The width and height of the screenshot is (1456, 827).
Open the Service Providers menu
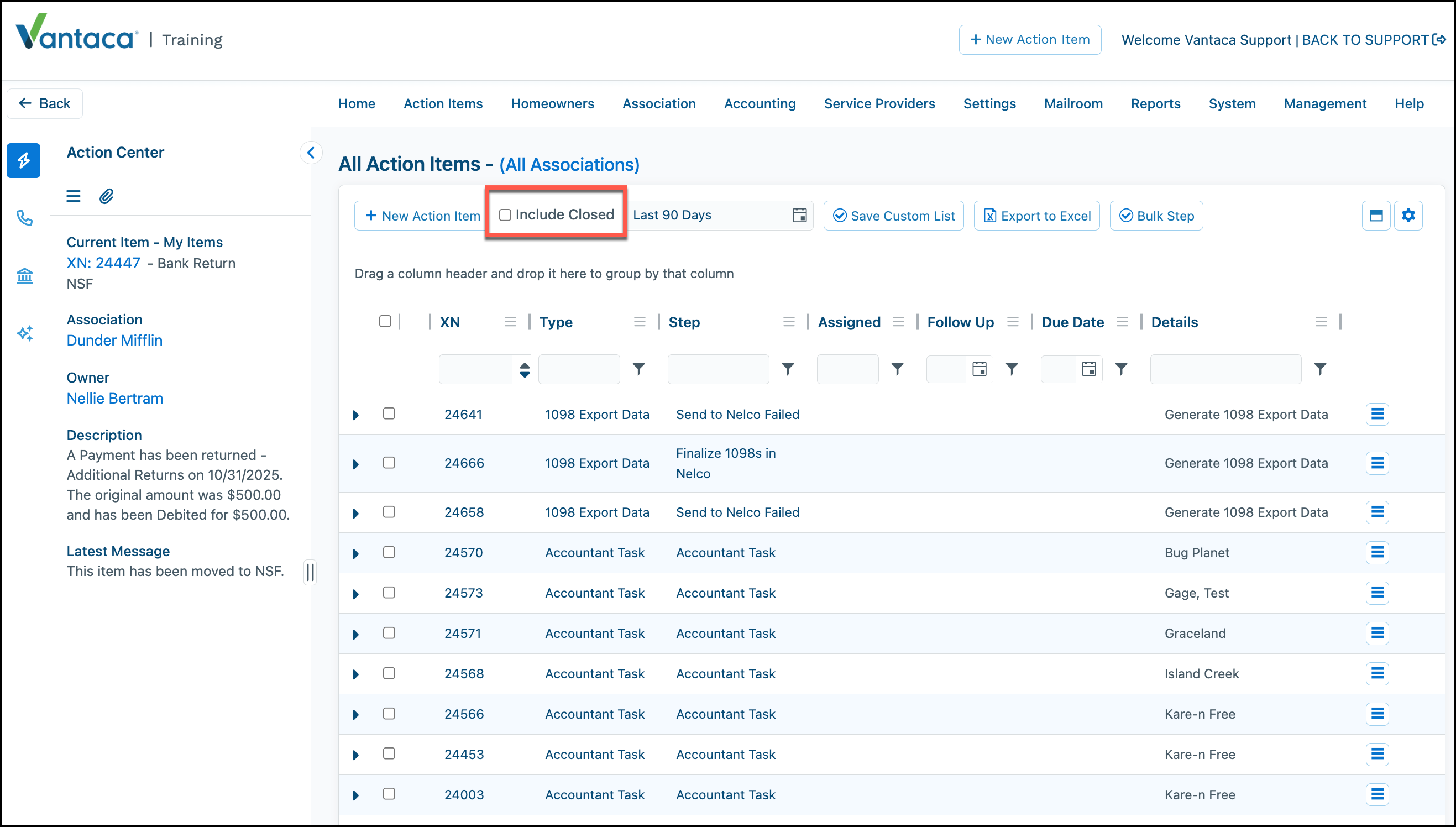(x=879, y=104)
